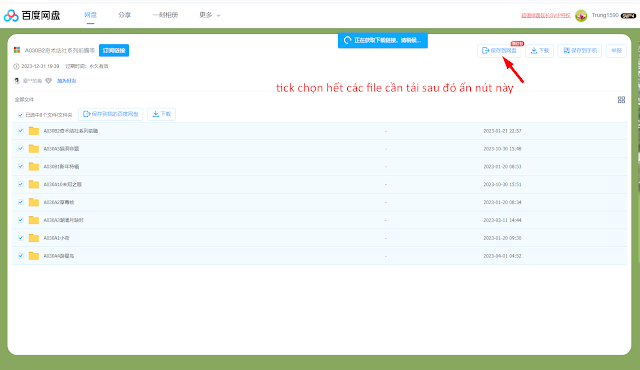This screenshot has width=640, height=370.
Task: Uncheck the first folder's checkbox
Action: 21,131
